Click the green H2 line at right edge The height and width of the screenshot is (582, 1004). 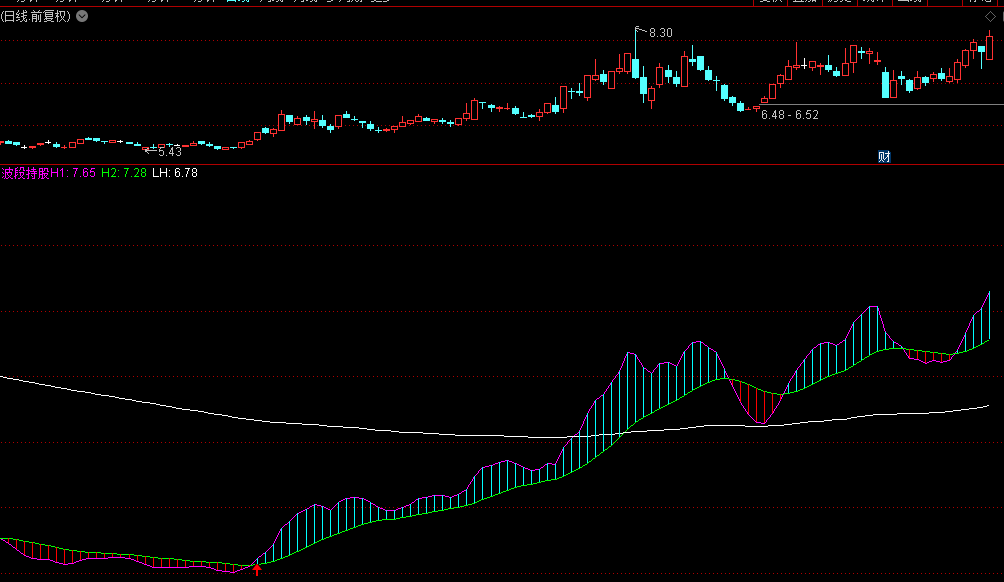pyautogui.click(x=988, y=340)
